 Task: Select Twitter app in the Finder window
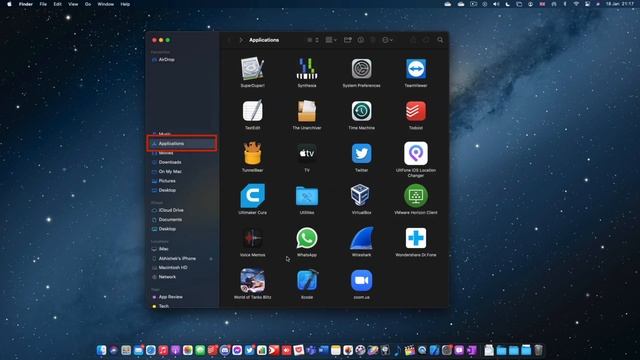click(362, 153)
